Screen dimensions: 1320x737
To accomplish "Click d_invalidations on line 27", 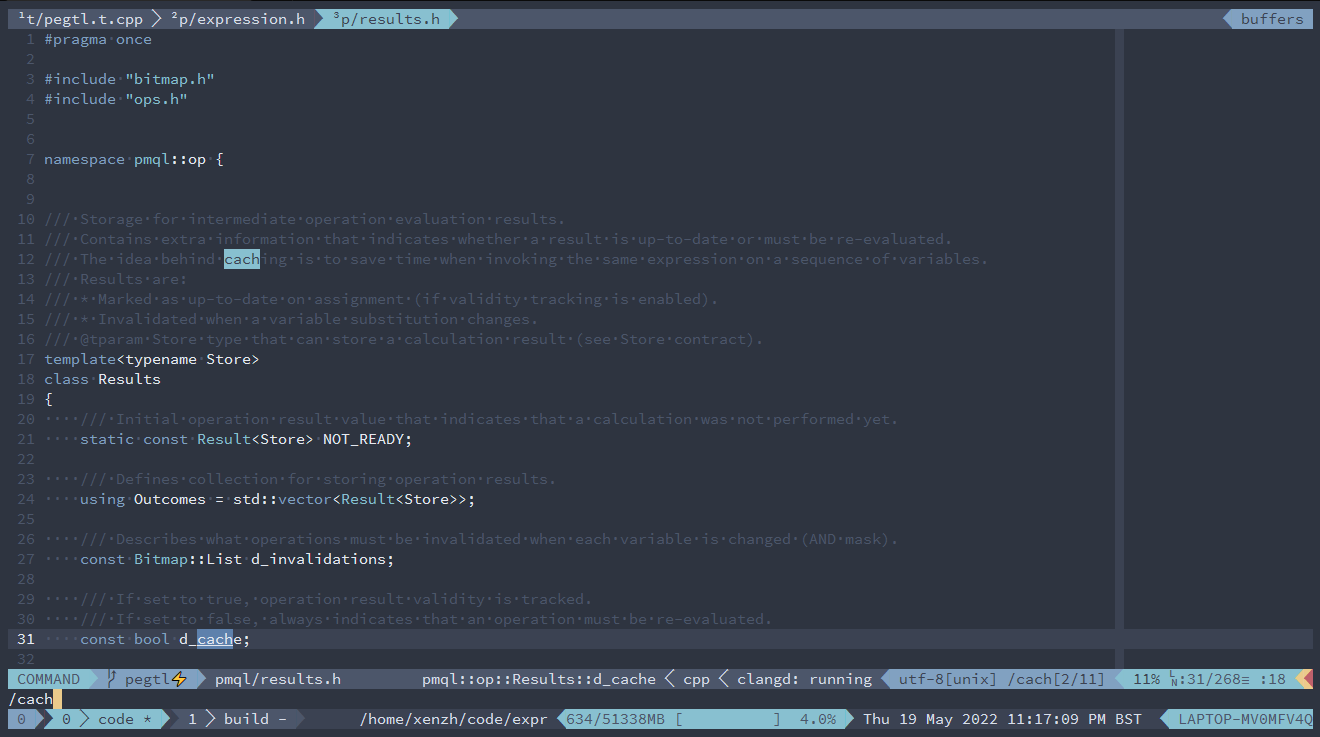I will (318, 559).
